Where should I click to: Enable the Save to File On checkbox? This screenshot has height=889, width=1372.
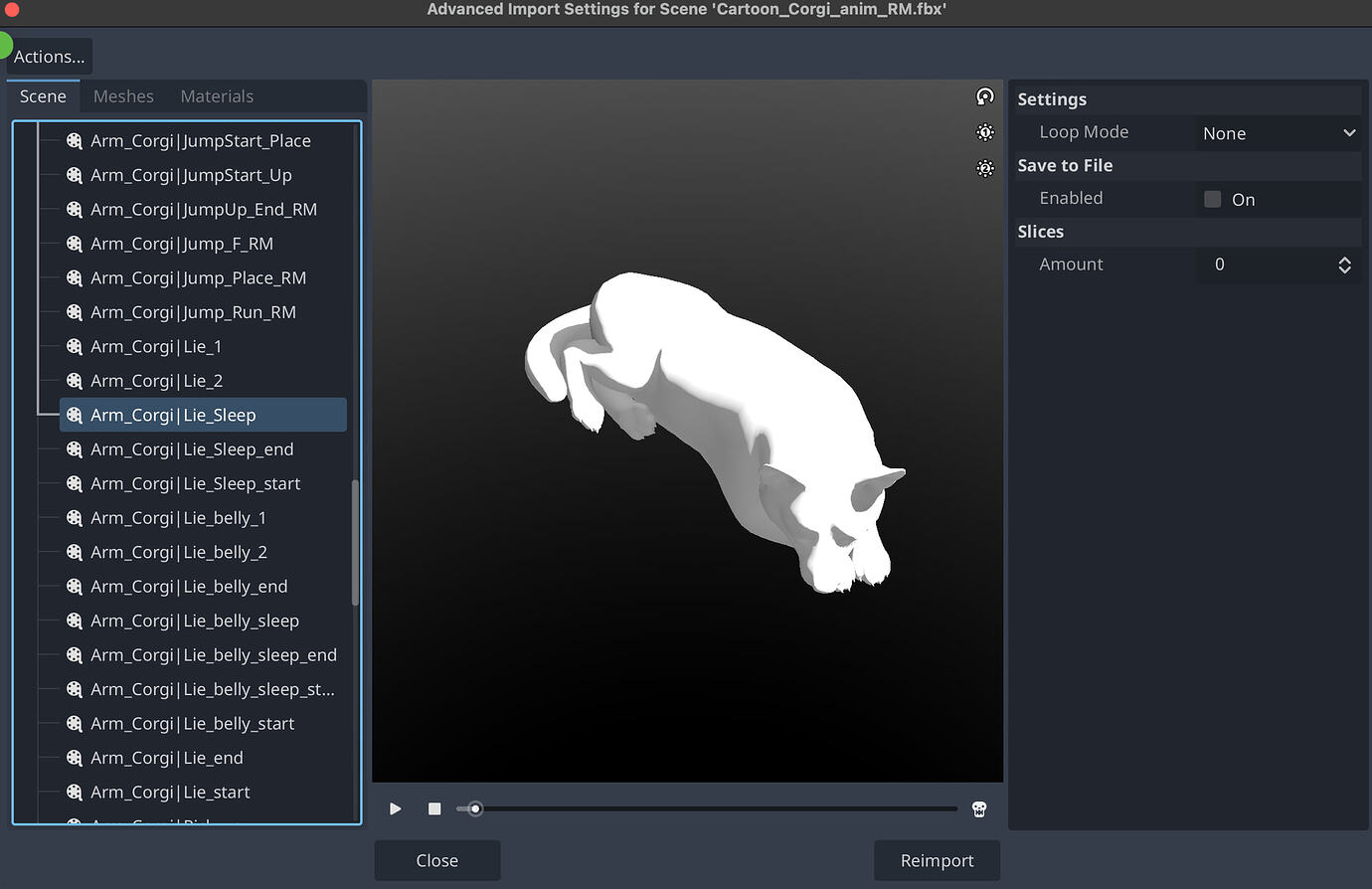pos(1212,198)
